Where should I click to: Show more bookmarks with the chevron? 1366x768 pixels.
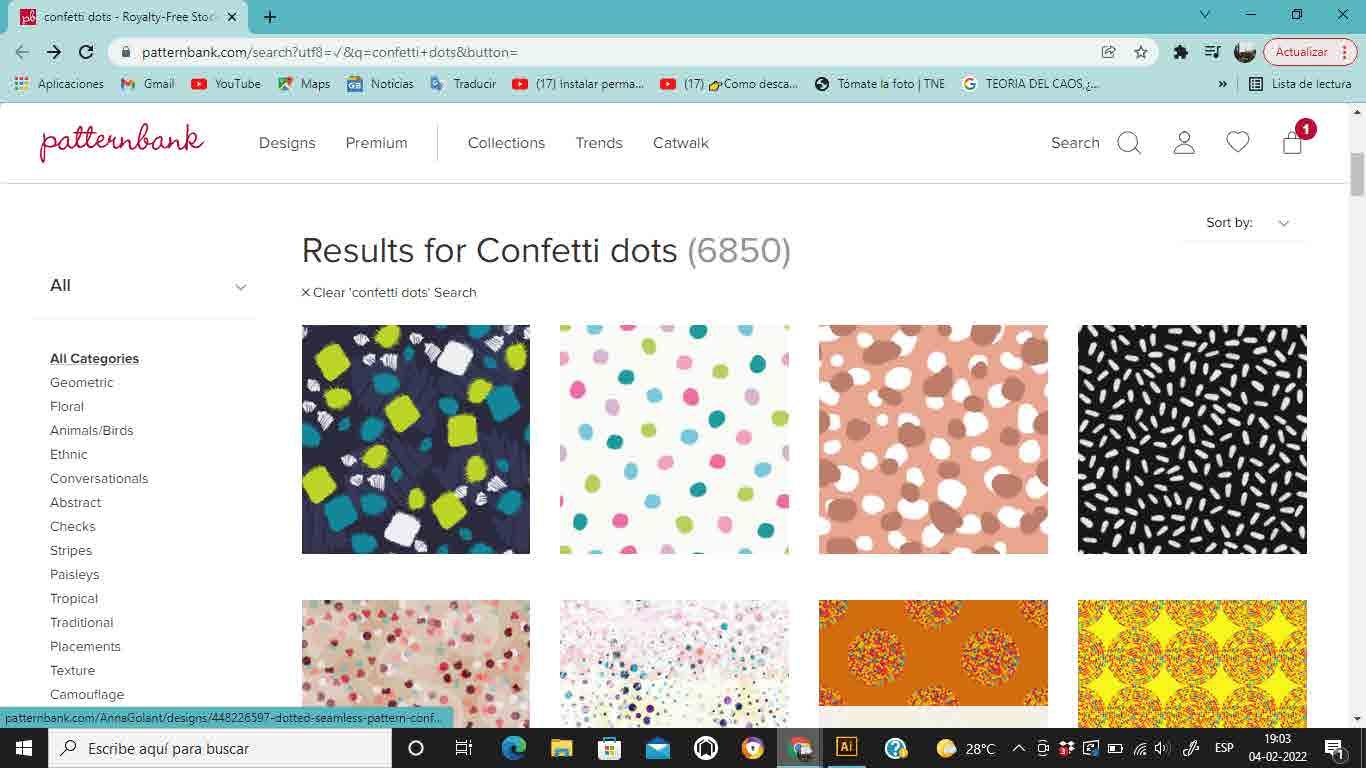(1222, 84)
